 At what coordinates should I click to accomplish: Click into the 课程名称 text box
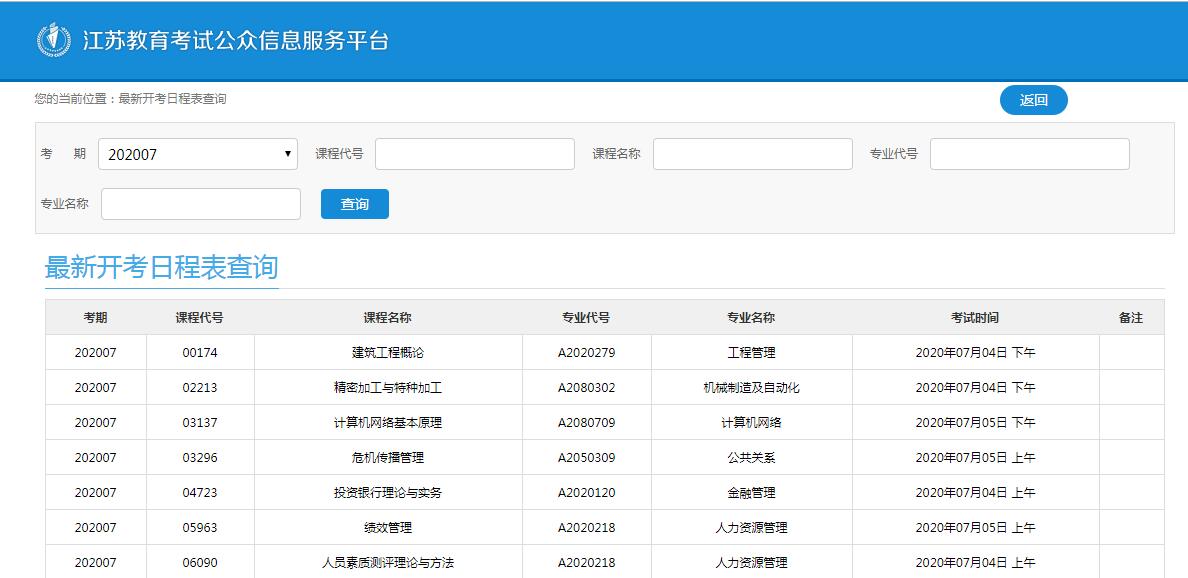pyautogui.click(x=752, y=154)
